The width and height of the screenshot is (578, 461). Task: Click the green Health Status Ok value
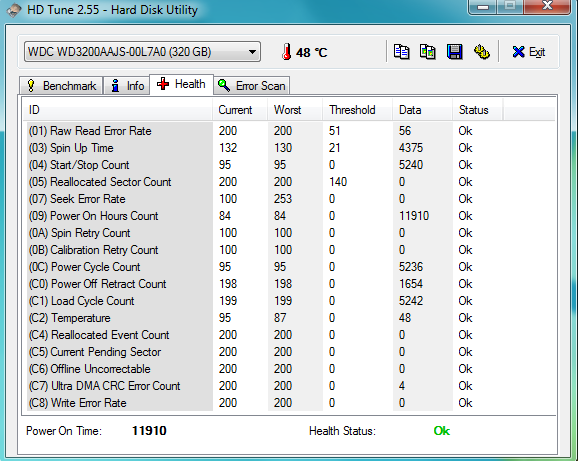[442, 431]
